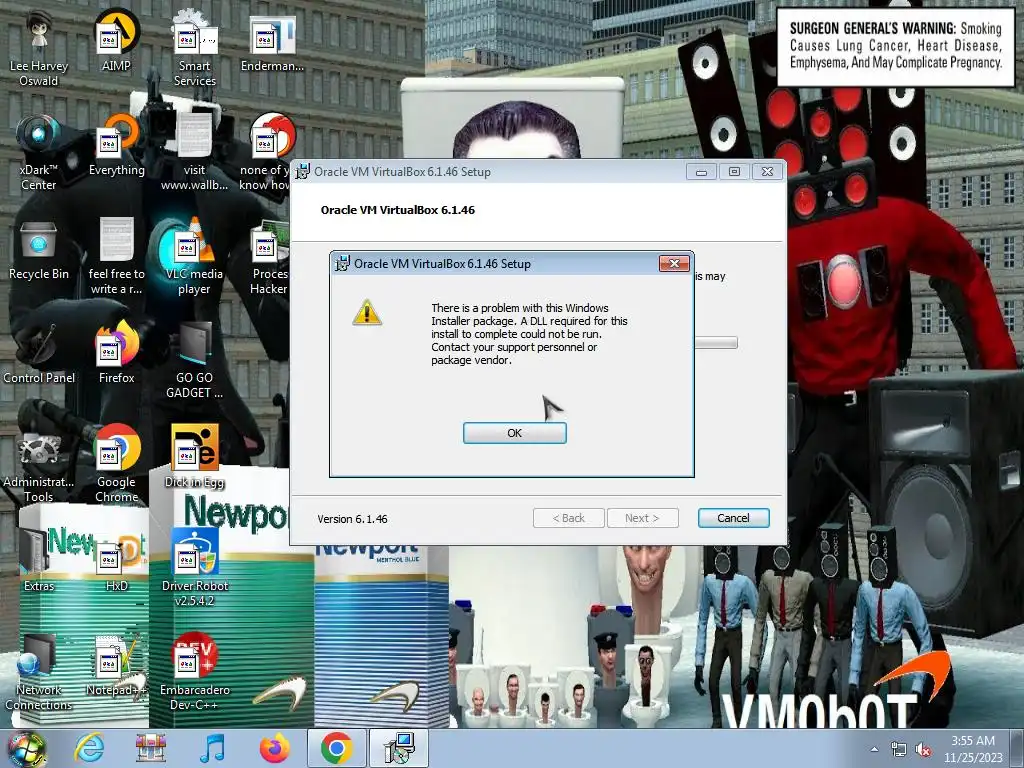The height and width of the screenshot is (768, 1024).
Task: Cancel the VirtualBox 6.1.46 setup
Action: [733, 518]
